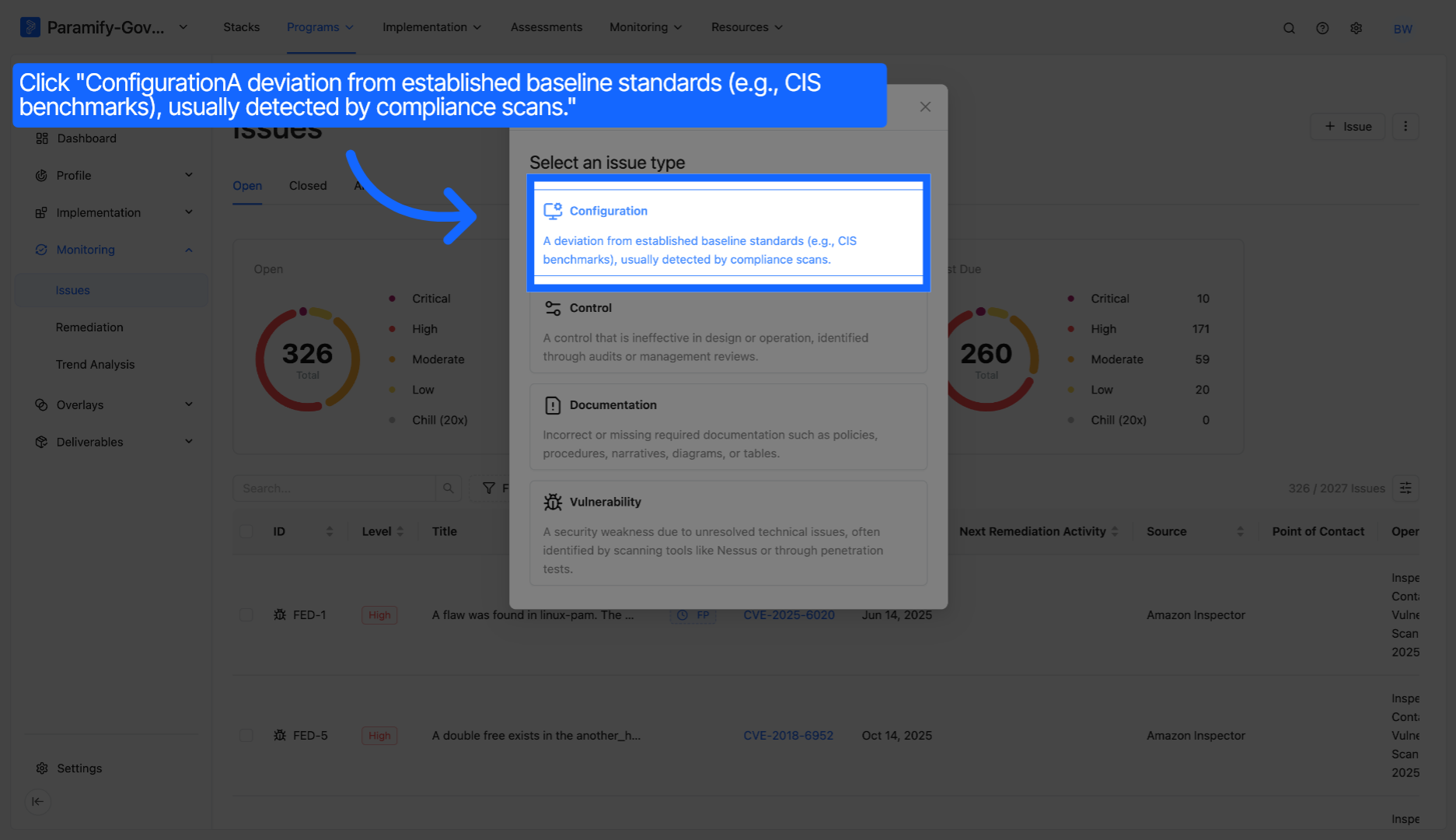The height and width of the screenshot is (840, 1456).
Task: Click the Deliverables sidebar icon
Action: click(x=41, y=442)
